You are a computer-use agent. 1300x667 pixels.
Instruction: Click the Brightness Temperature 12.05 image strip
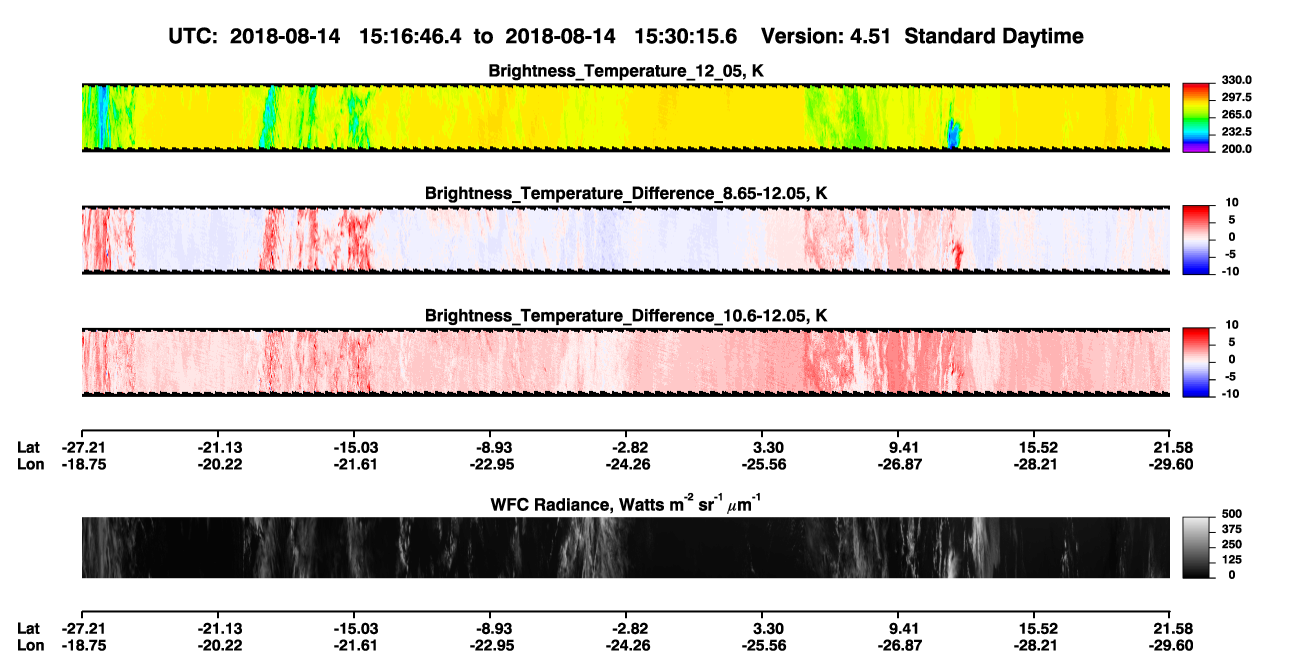[x=626, y=117]
